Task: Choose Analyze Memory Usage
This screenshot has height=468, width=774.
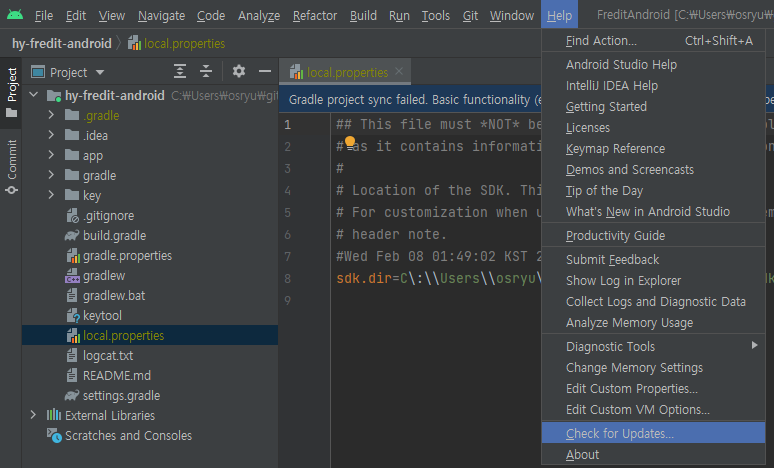Action: click(x=653, y=322)
